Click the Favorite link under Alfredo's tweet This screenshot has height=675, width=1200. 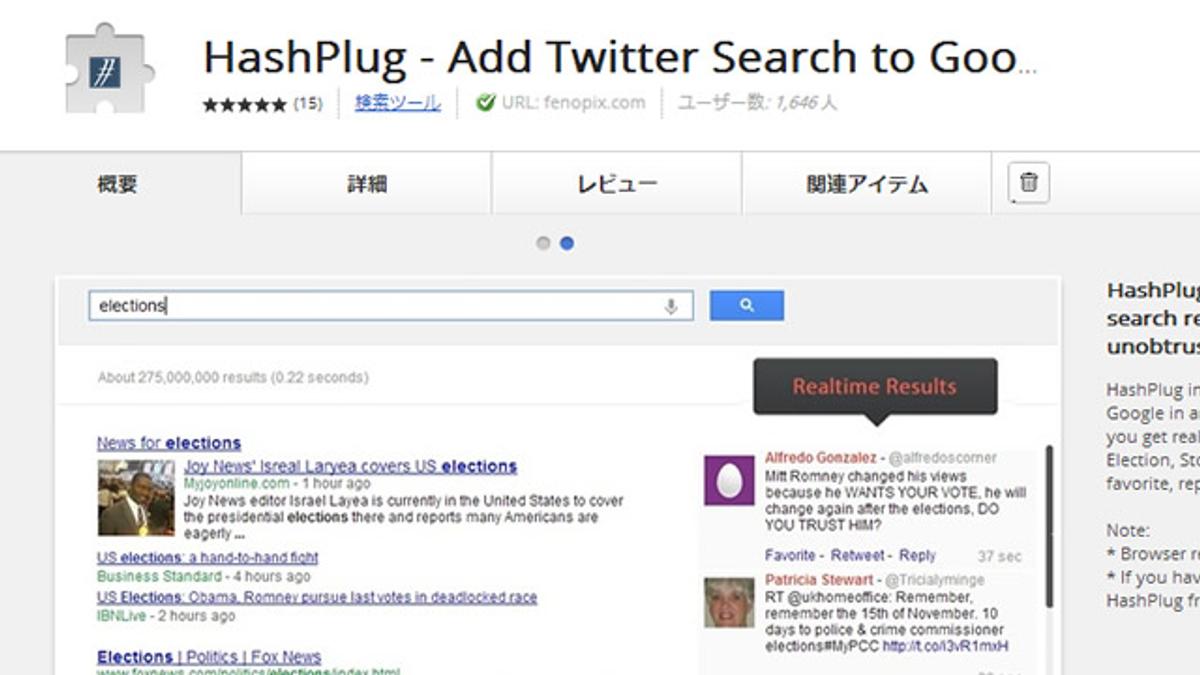click(x=790, y=555)
